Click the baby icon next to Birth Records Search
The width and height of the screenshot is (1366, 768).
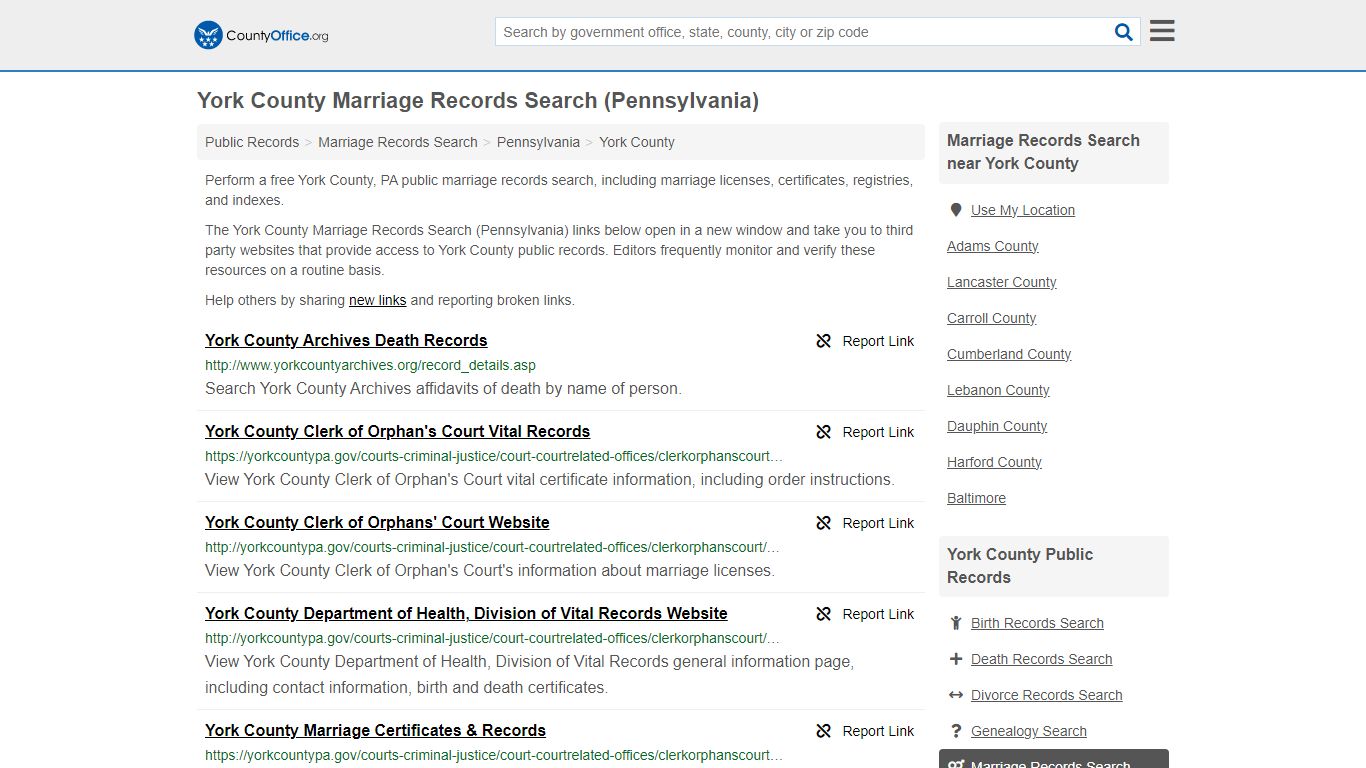click(x=956, y=623)
